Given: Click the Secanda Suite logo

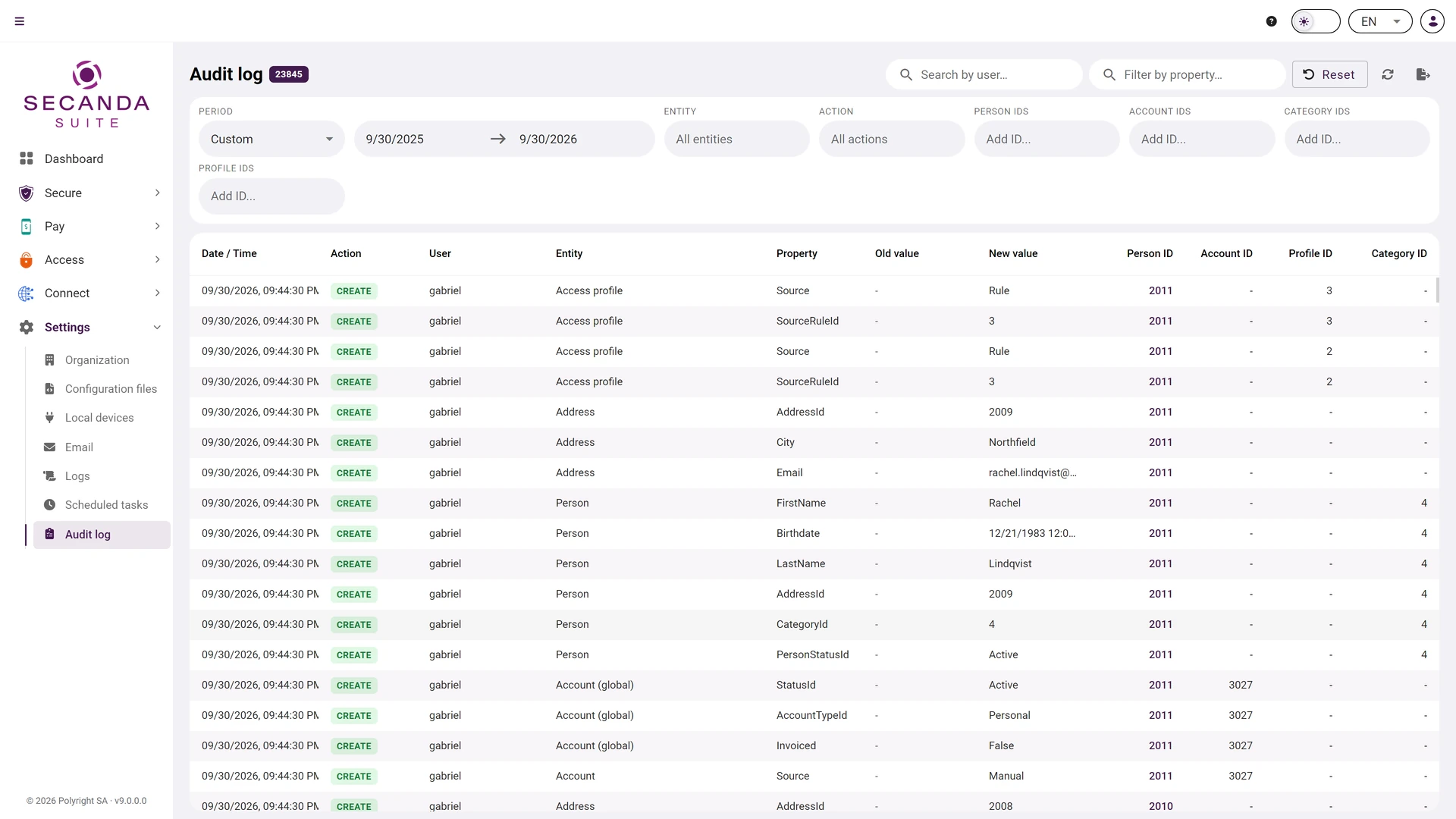Looking at the screenshot, I should (86, 94).
